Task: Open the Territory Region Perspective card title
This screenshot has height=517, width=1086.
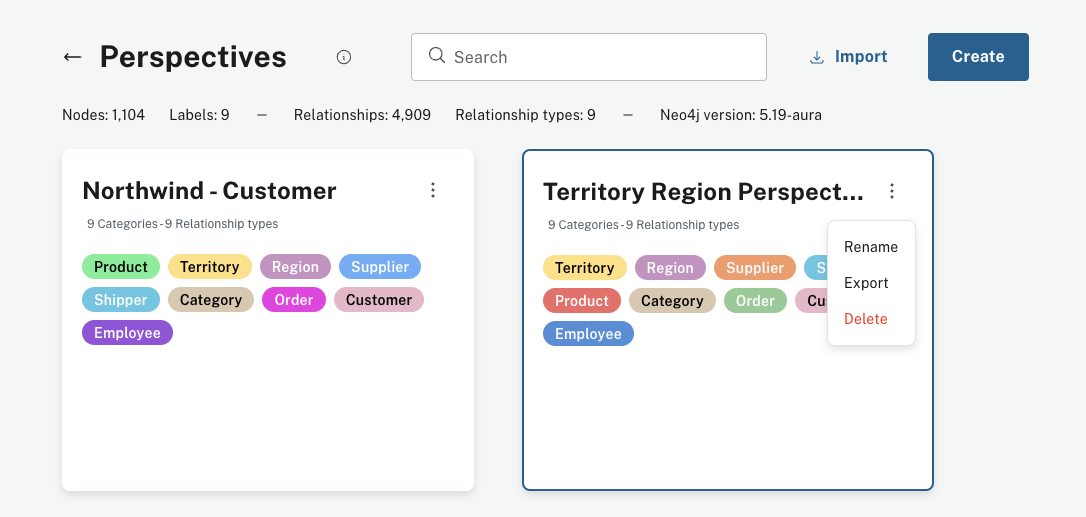Action: (x=702, y=192)
